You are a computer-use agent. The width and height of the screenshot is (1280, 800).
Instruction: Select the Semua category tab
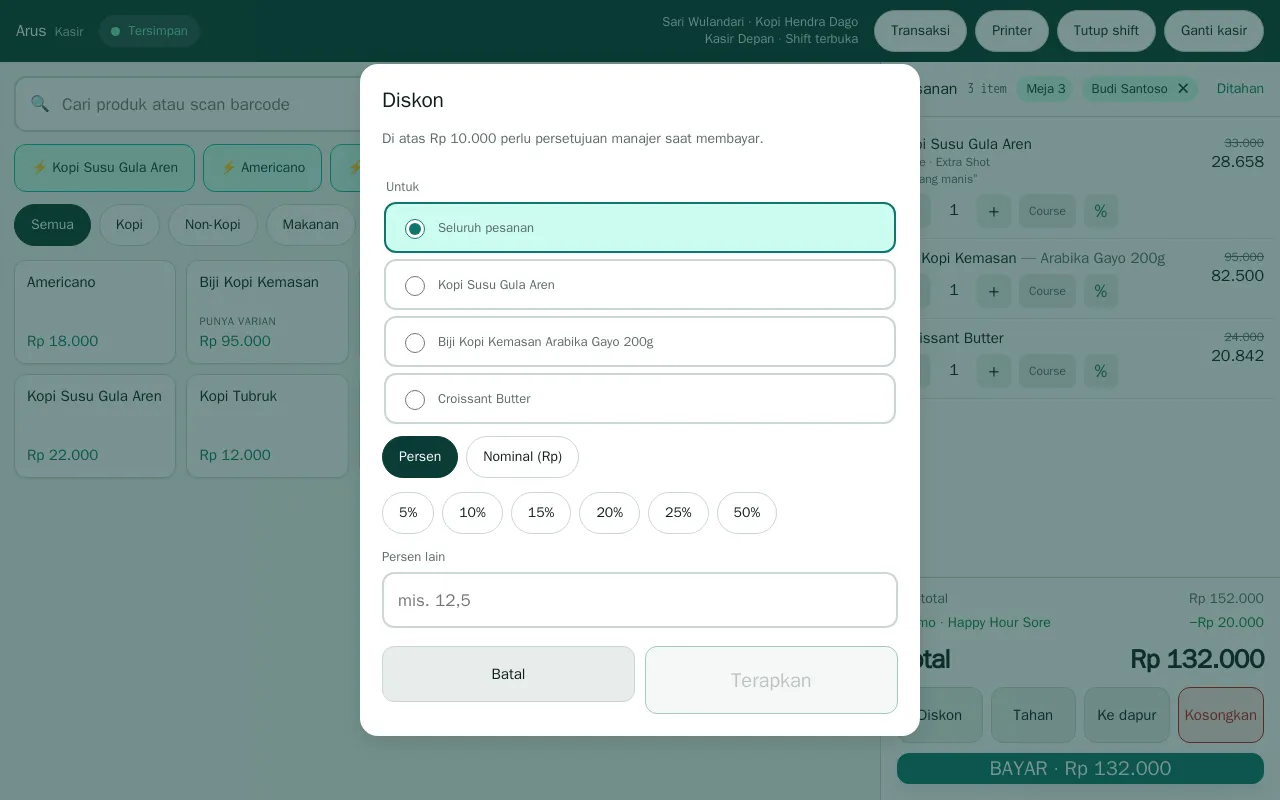52,225
